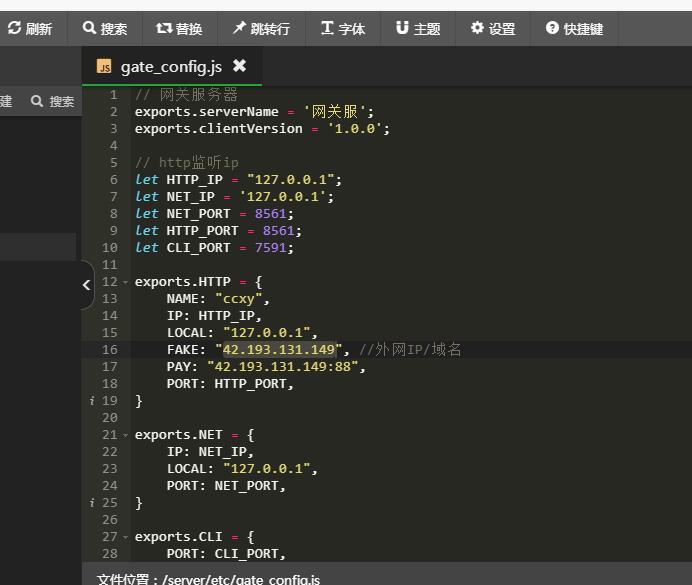
Task: Click the highlighted IP 42.193.131.149 on FAKE line
Action: click(279, 350)
